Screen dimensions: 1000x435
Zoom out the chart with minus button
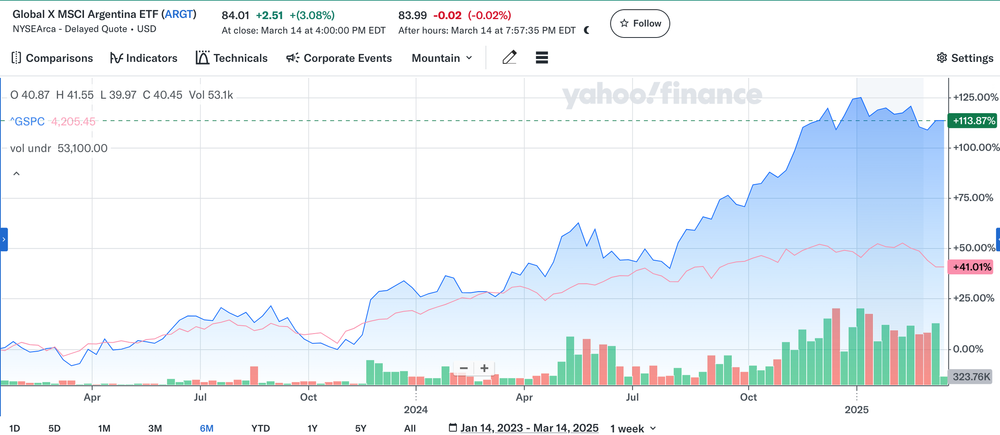[x=464, y=368]
